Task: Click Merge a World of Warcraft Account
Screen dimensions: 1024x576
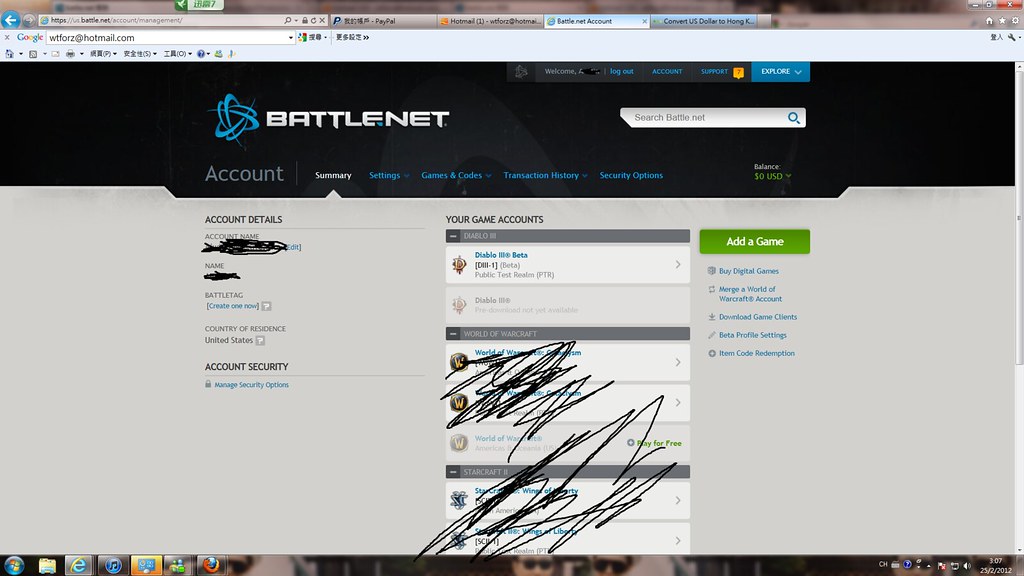Action: click(x=750, y=294)
